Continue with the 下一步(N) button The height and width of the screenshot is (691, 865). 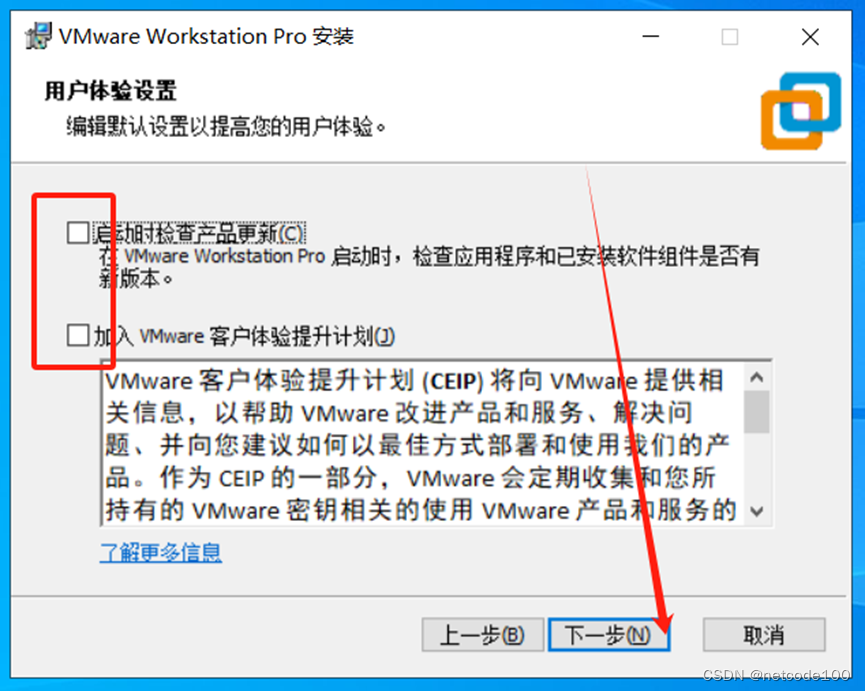[x=608, y=635]
